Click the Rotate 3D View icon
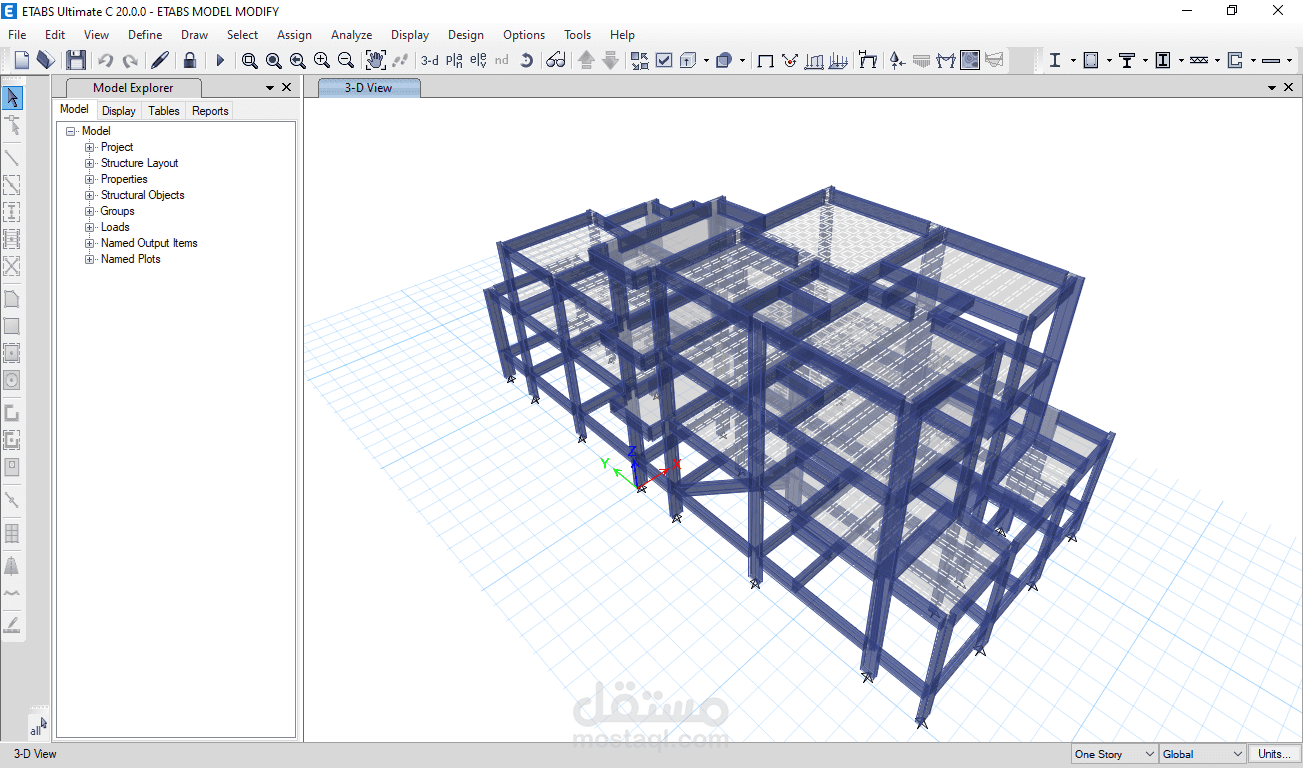 point(527,60)
